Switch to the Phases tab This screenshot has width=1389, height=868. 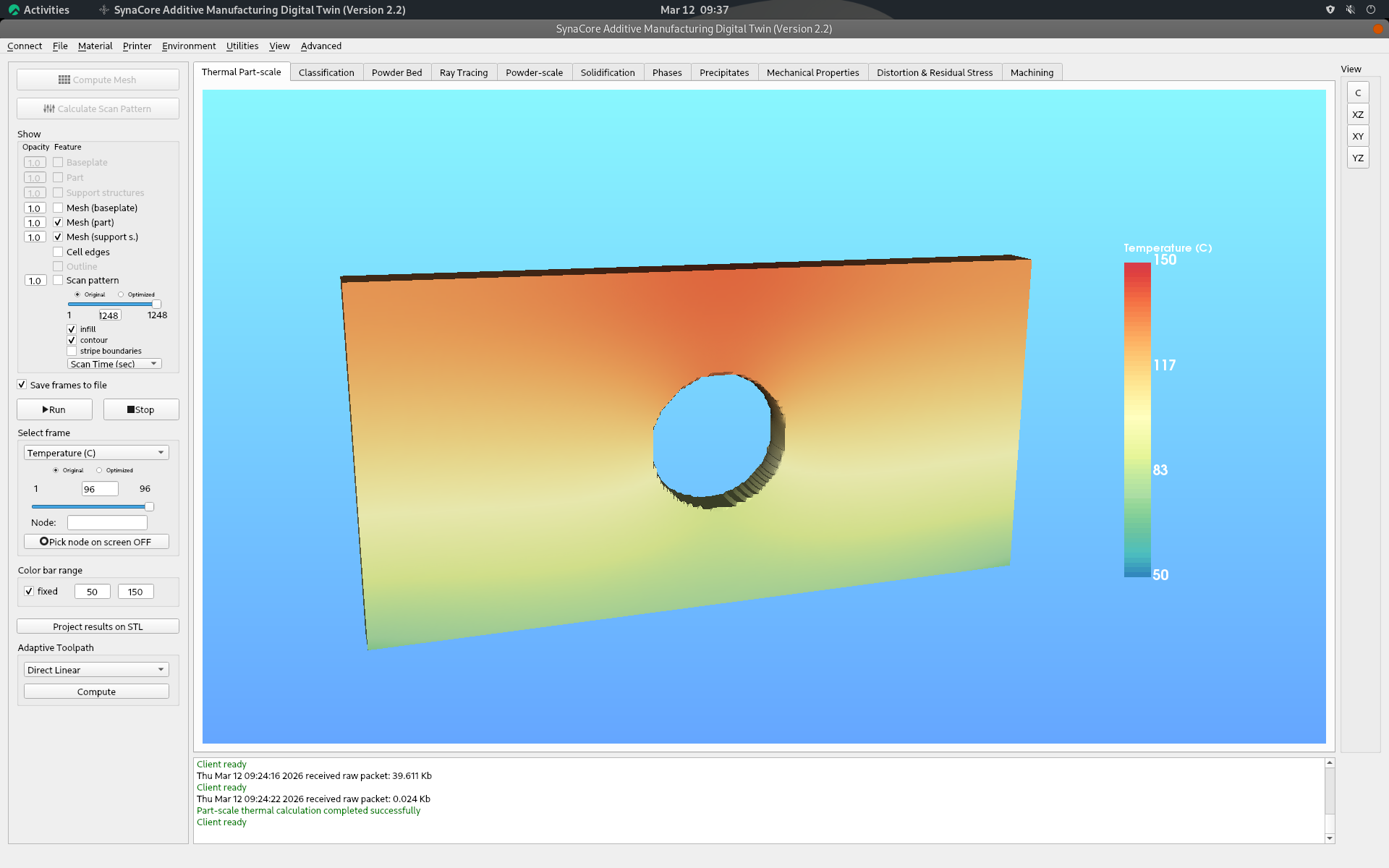pos(667,72)
